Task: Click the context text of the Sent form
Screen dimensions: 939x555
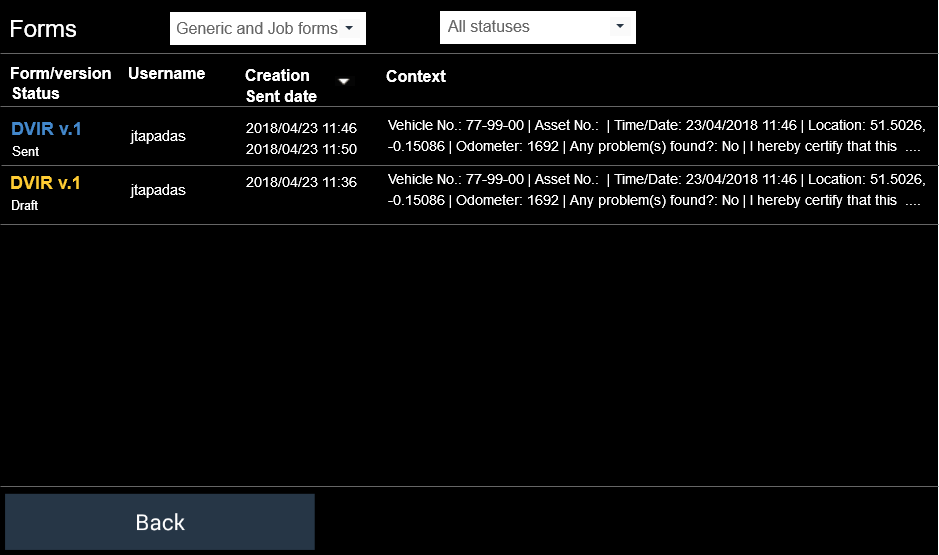Action: (655, 136)
